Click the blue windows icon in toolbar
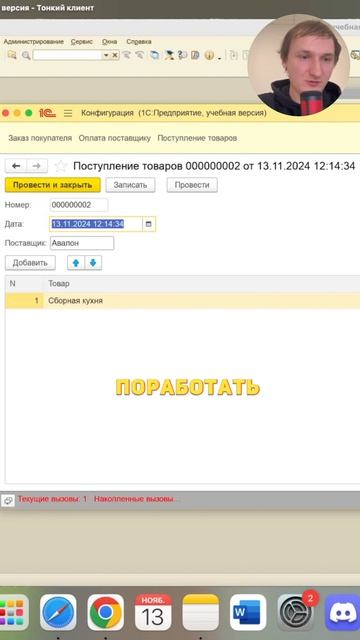This screenshot has width=360, height=640. 154,55
